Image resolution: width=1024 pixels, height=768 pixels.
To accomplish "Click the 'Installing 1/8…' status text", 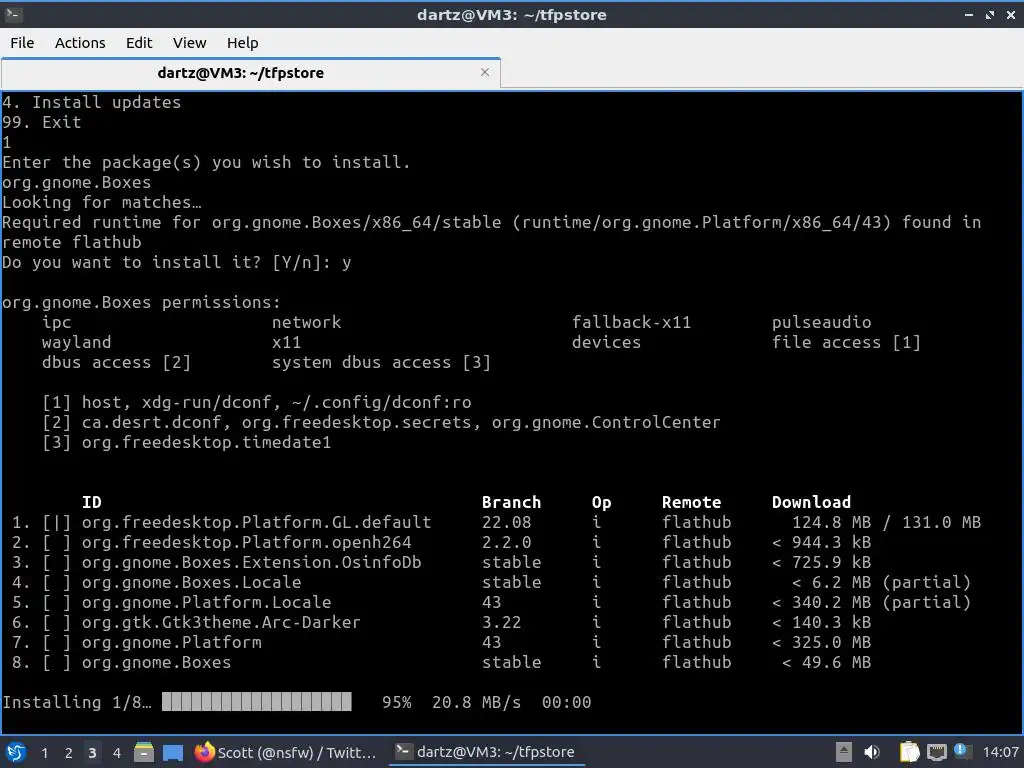I will click(x=77, y=702).
